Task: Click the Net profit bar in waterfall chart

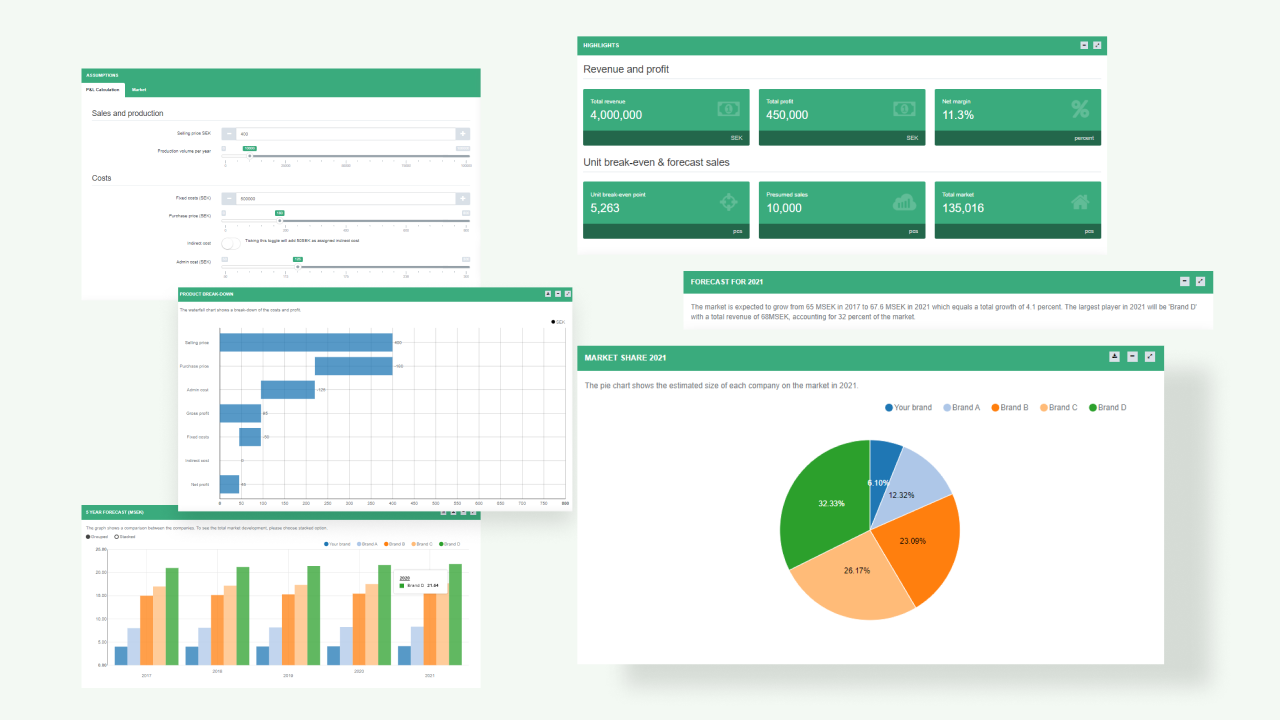Action: coord(230,484)
